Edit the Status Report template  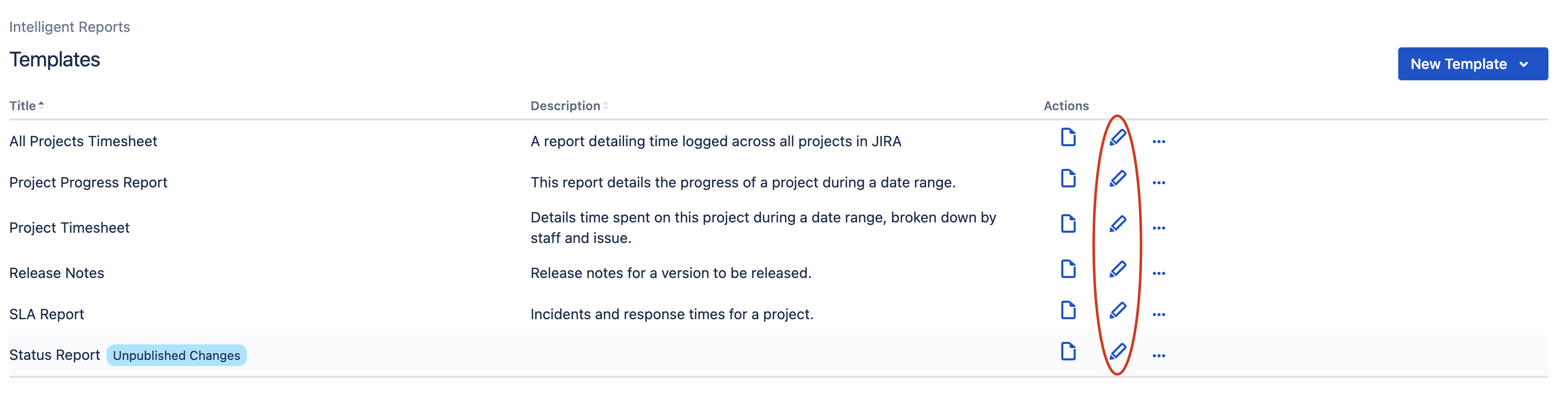(1117, 352)
